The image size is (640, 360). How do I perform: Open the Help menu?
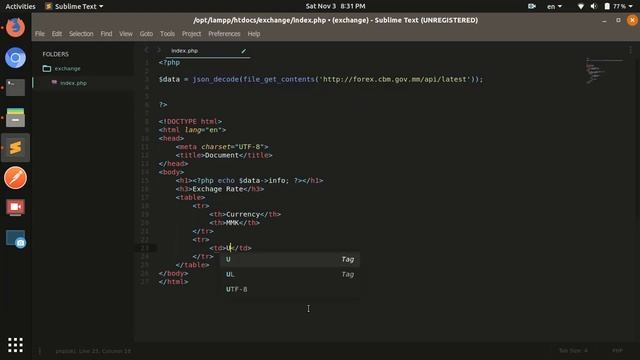(253, 34)
